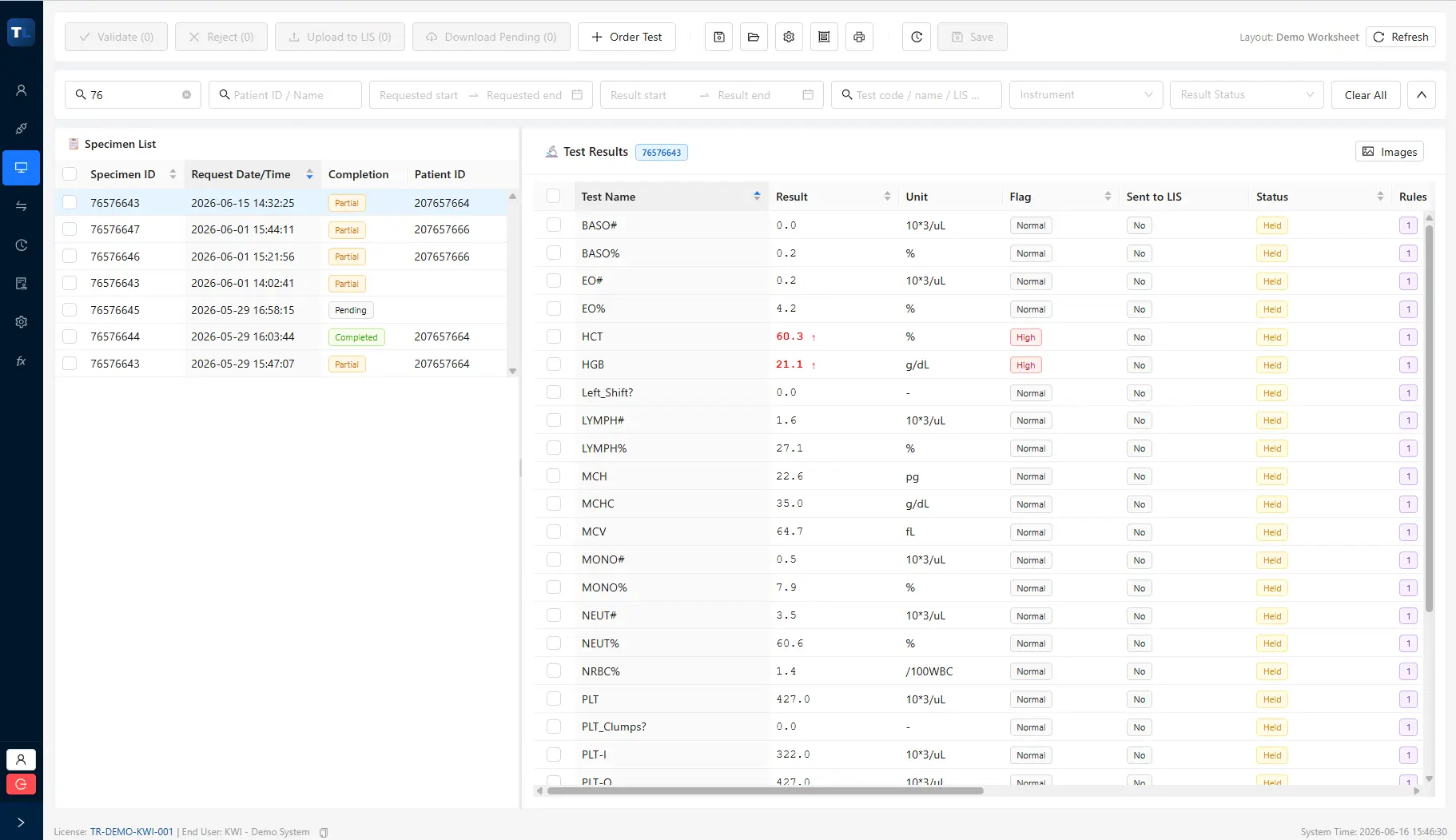
Task: Open the patients (person) sidebar icon
Action: (22, 90)
